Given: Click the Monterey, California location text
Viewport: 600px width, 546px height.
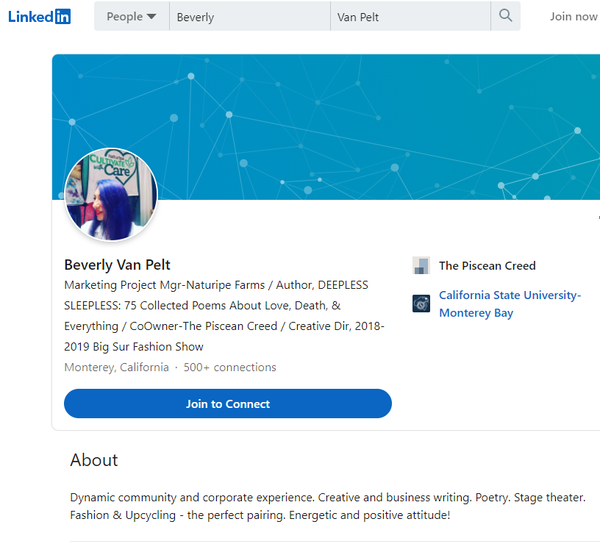Looking at the screenshot, I should 116,367.
